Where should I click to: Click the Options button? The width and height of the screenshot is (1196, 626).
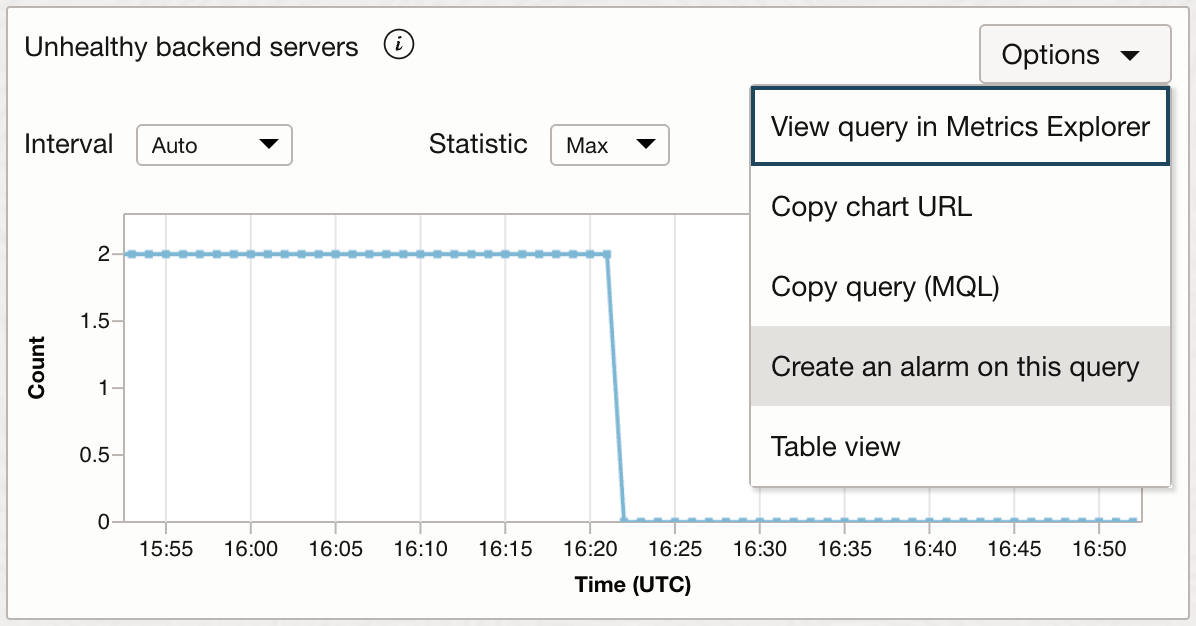pyautogui.click(x=1075, y=55)
